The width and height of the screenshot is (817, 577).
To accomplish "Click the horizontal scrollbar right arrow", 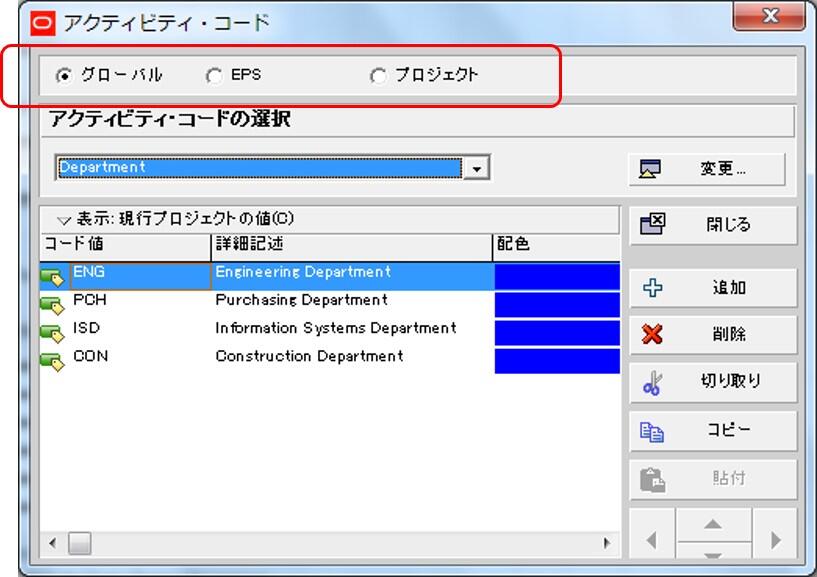I will tap(607, 543).
